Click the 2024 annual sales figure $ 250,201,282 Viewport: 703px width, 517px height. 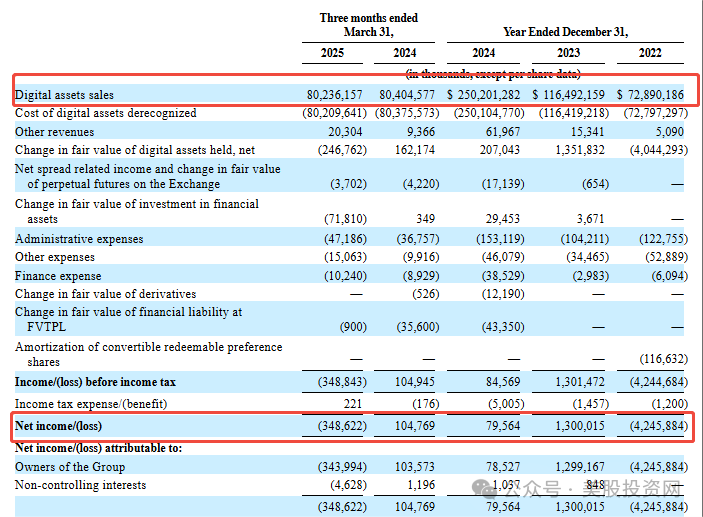[x=484, y=95]
